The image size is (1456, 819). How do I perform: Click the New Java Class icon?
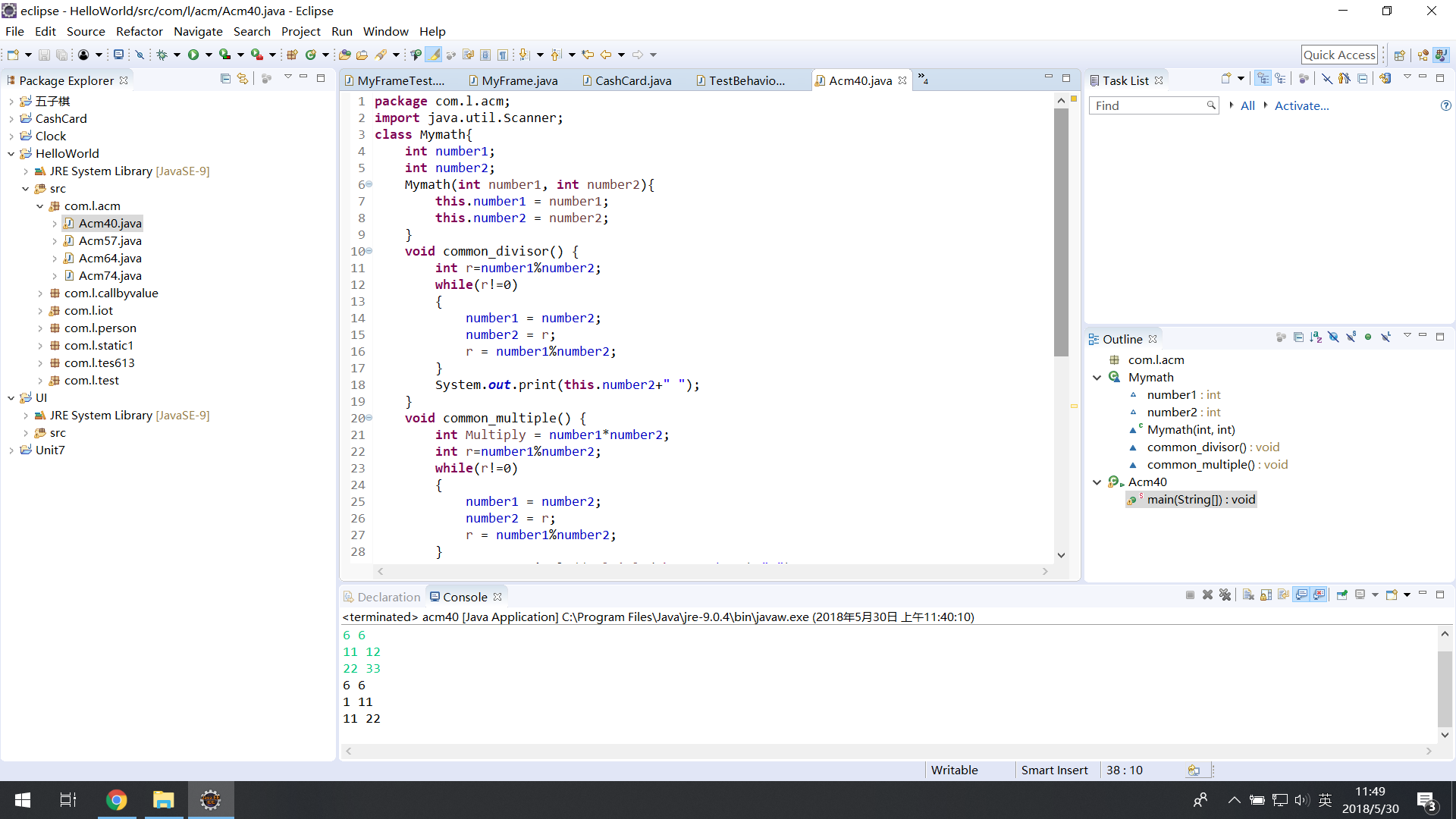pos(311,55)
